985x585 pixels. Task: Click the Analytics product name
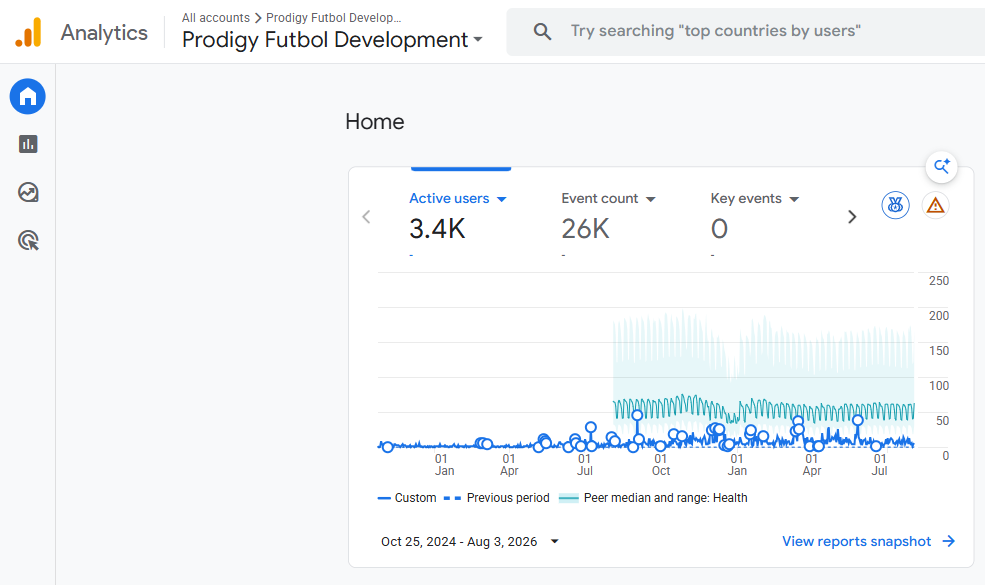tap(104, 32)
